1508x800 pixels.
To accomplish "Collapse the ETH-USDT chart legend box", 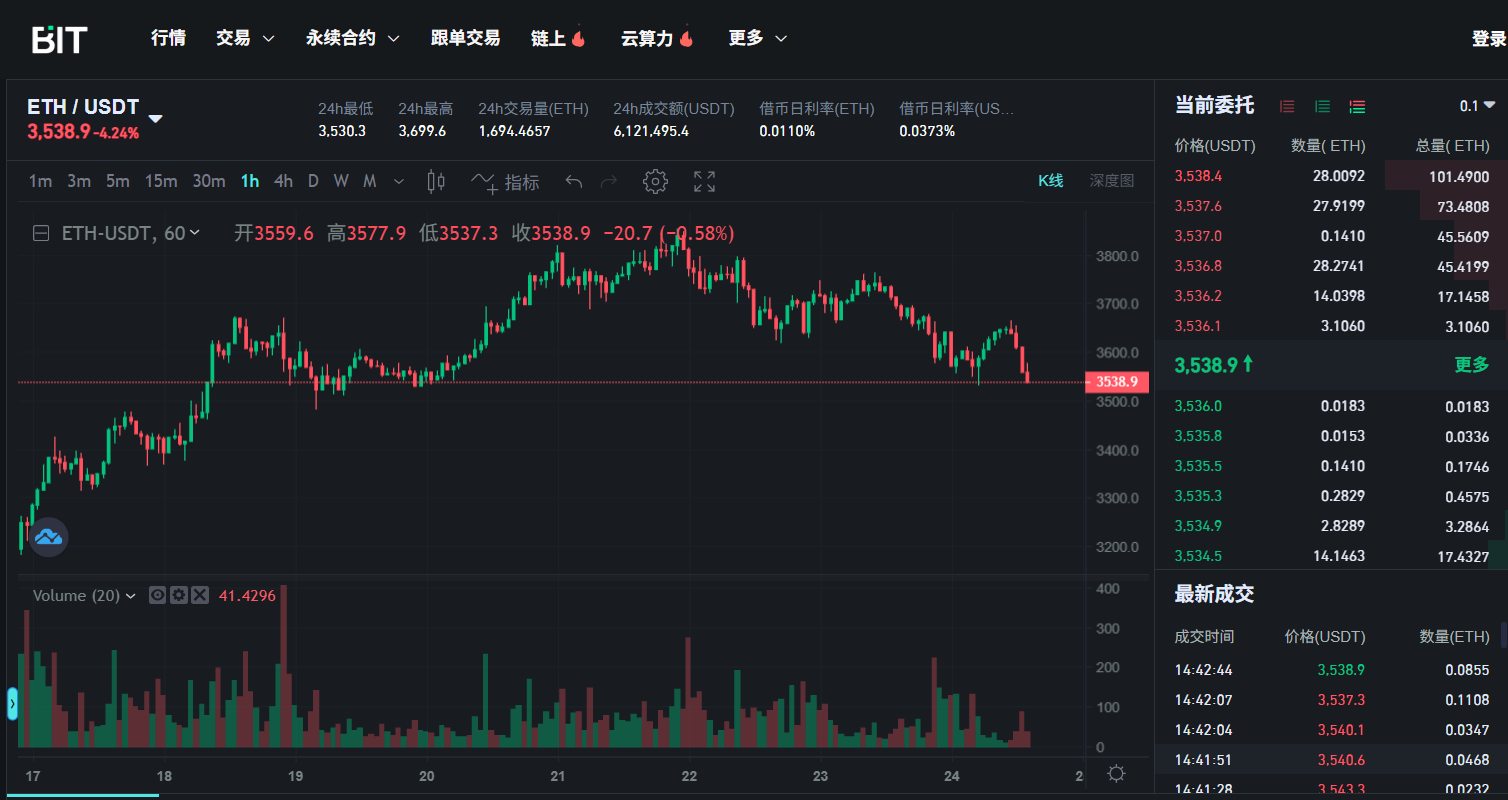I will coord(42,233).
